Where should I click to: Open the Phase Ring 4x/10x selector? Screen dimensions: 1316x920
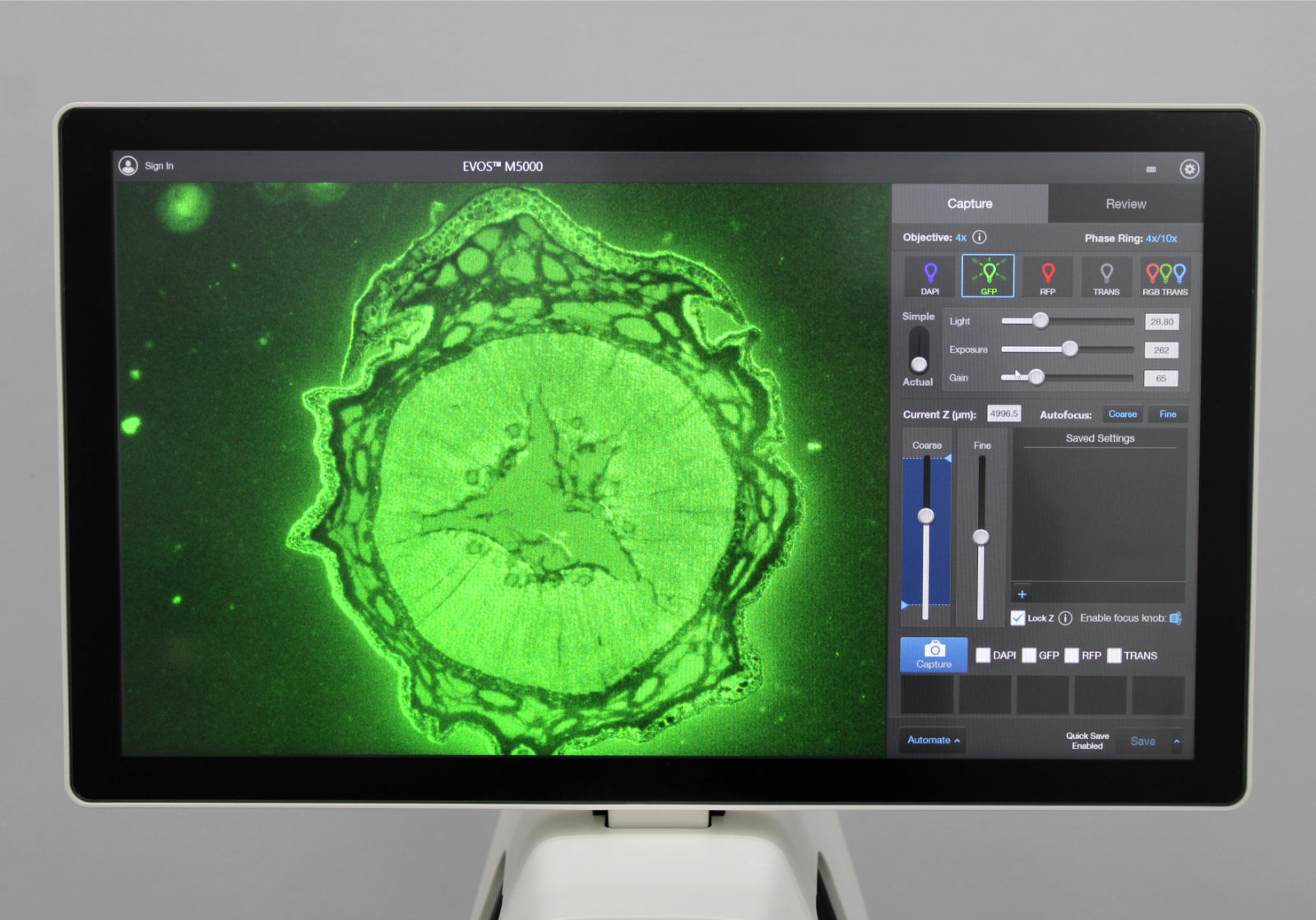coord(1161,238)
